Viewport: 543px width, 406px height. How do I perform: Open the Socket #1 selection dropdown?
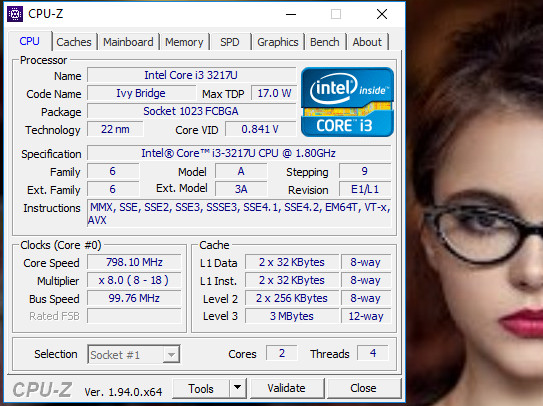(x=134, y=354)
